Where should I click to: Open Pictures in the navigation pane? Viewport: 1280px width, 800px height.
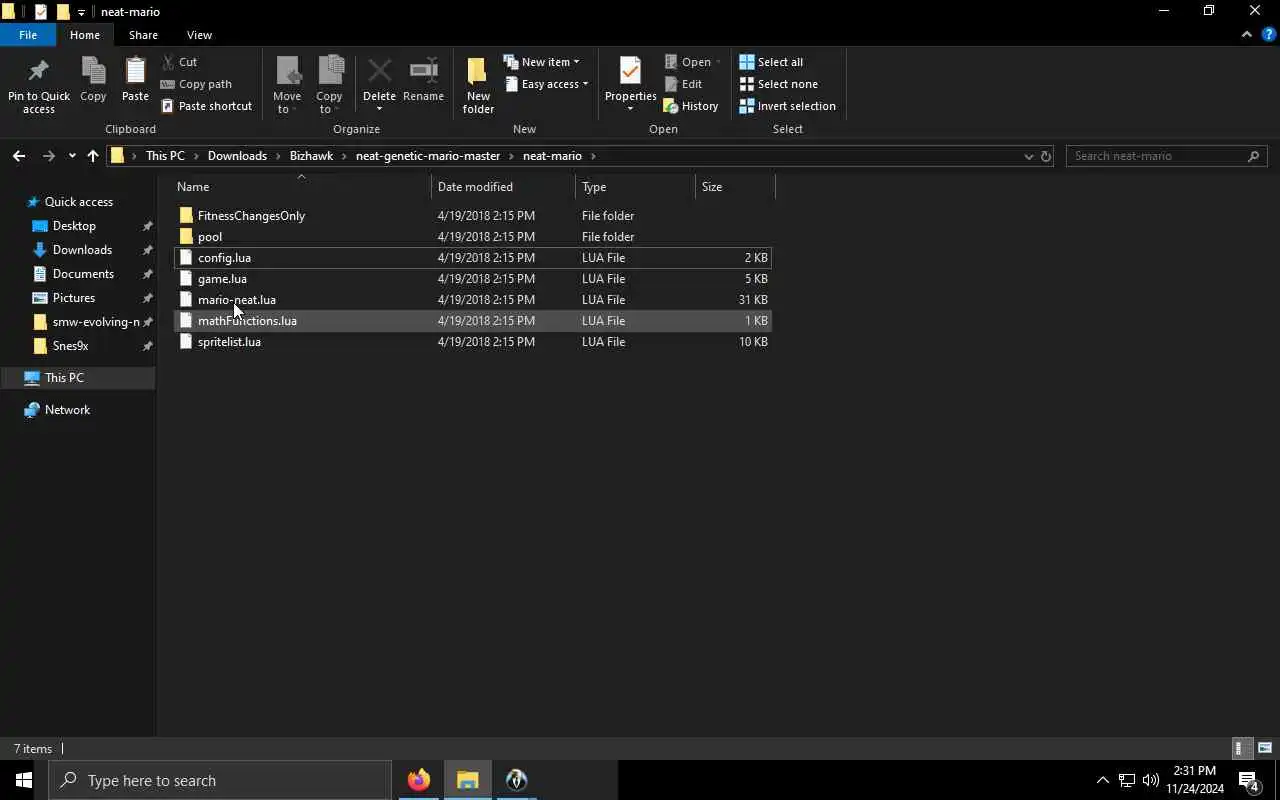tap(74, 298)
